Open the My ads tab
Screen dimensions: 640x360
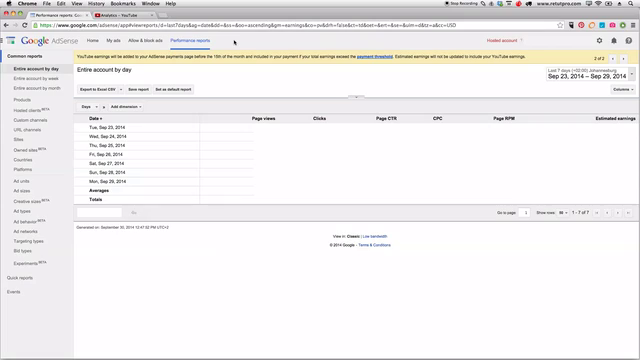tap(113, 40)
